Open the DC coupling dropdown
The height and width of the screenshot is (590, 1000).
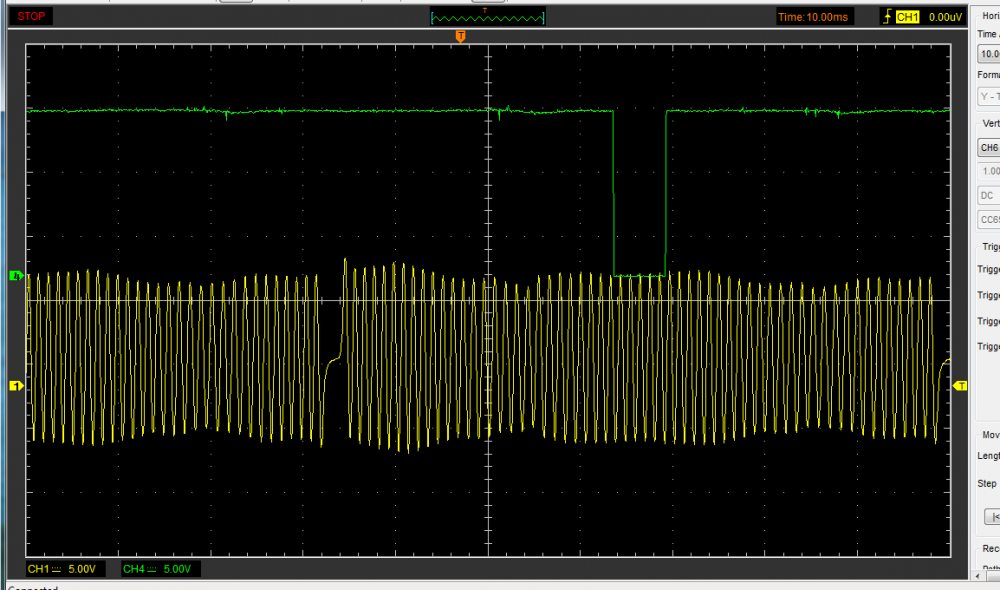[988, 195]
